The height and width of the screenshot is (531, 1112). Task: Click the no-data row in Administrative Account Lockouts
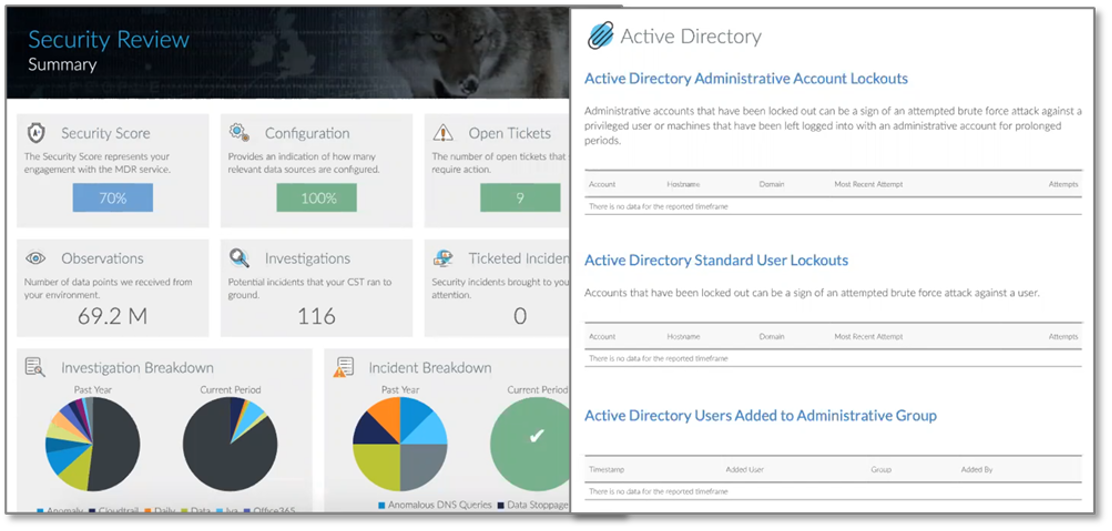pos(833,206)
